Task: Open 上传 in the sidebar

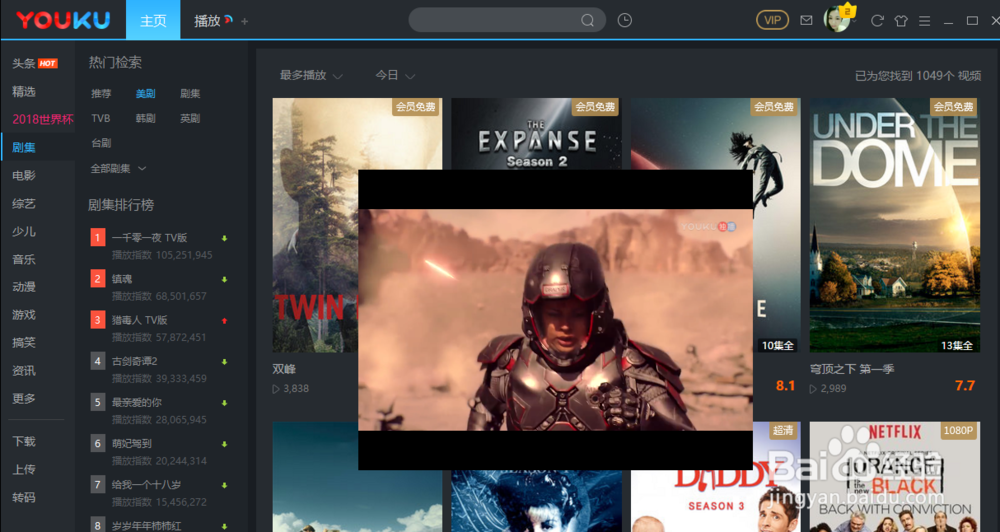Action: tap(24, 469)
